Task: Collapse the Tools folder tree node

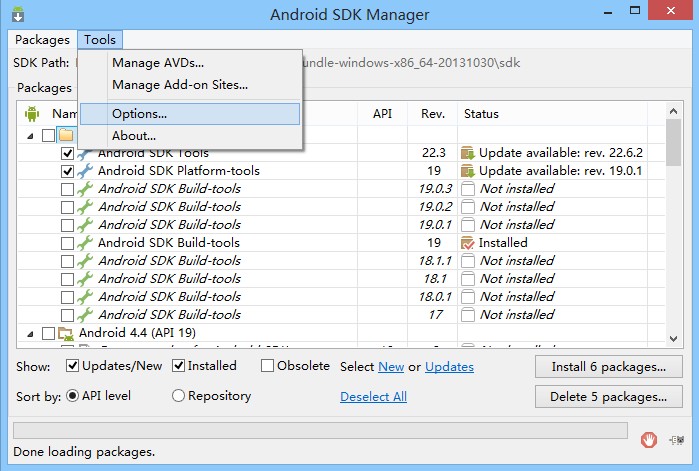Action: [x=30, y=135]
